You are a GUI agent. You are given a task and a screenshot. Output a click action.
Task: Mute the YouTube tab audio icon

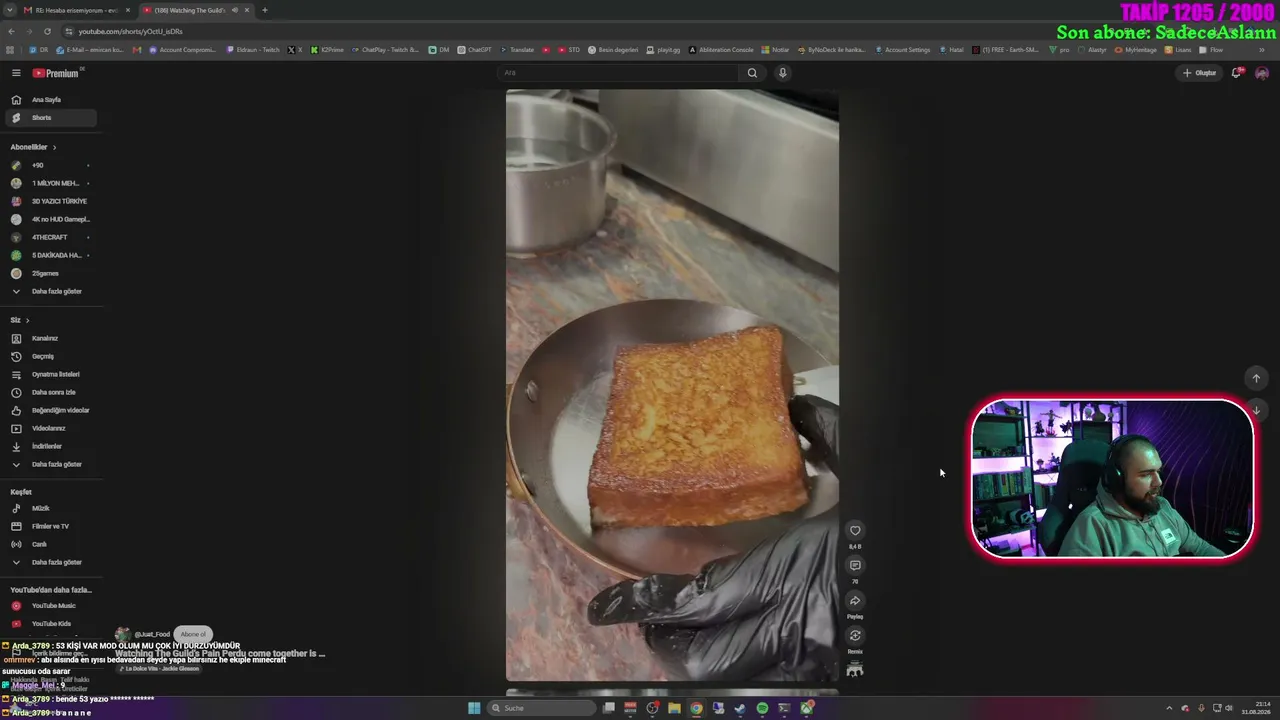pos(235,10)
